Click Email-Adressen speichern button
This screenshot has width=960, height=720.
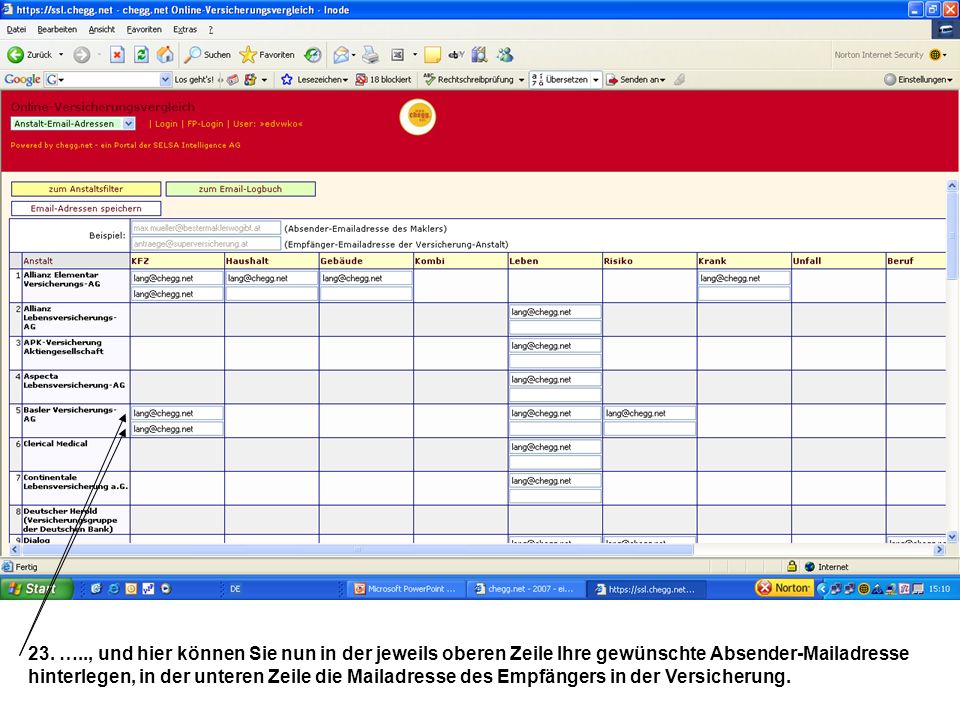86,209
